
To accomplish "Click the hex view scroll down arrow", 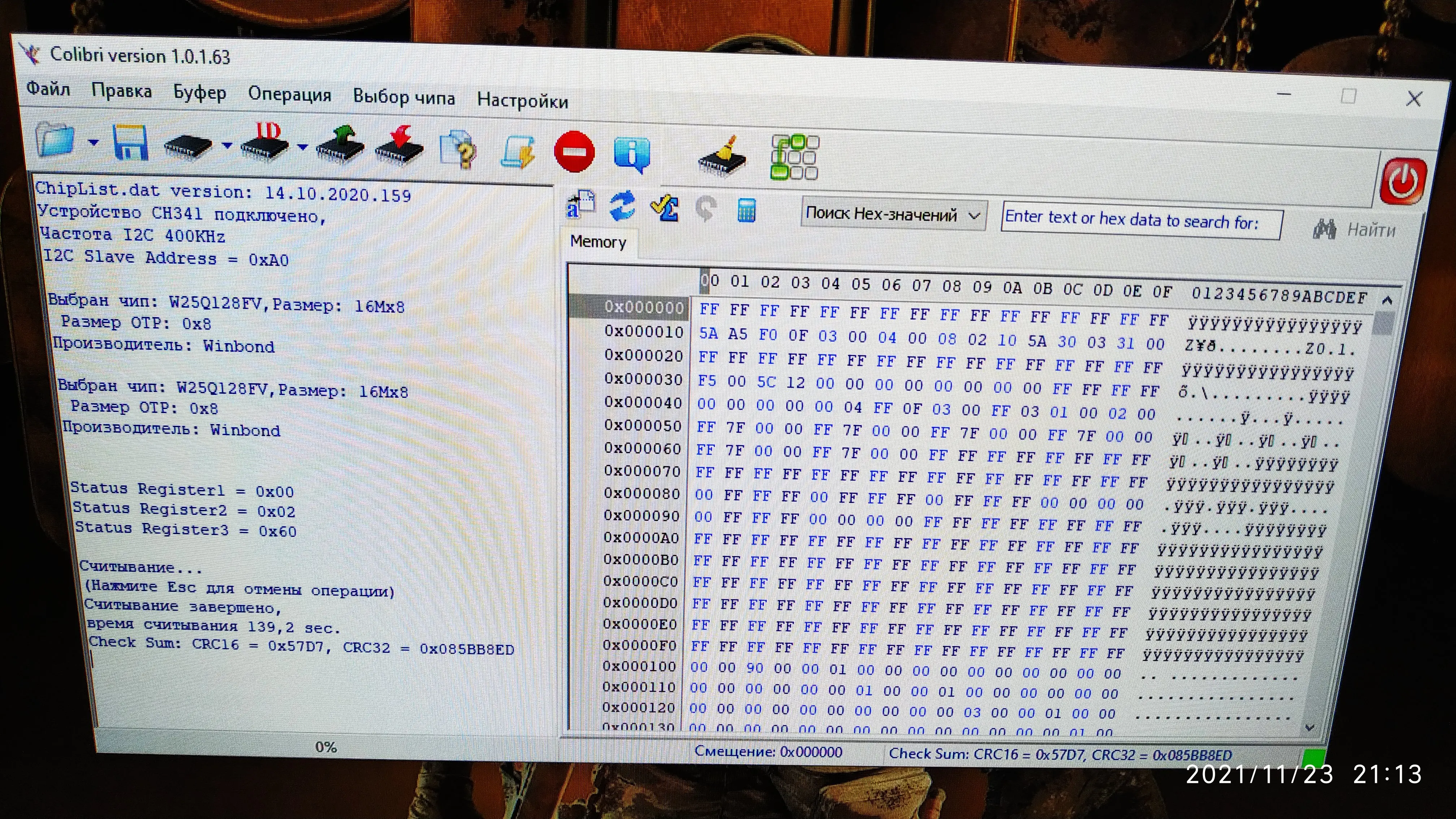I will [1310, 727].
